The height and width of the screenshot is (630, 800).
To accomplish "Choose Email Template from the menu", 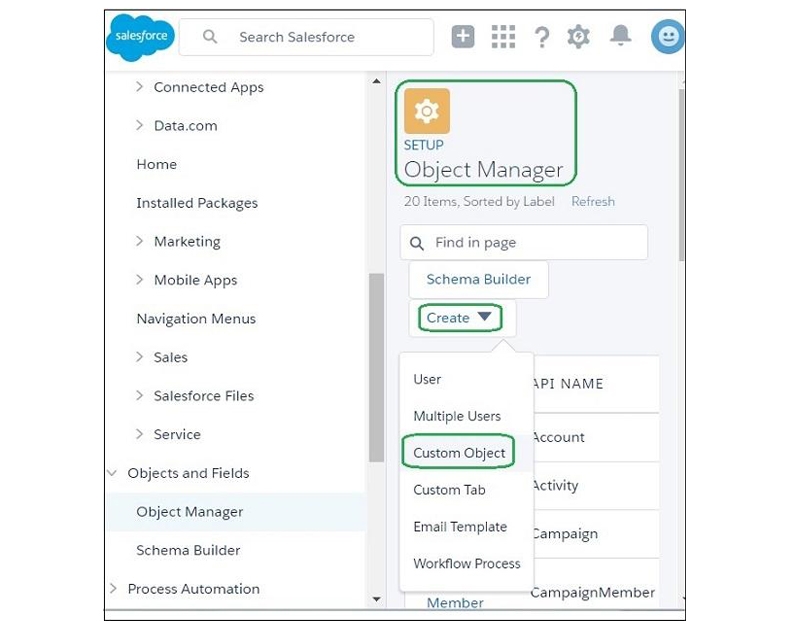I will [460, 527].
